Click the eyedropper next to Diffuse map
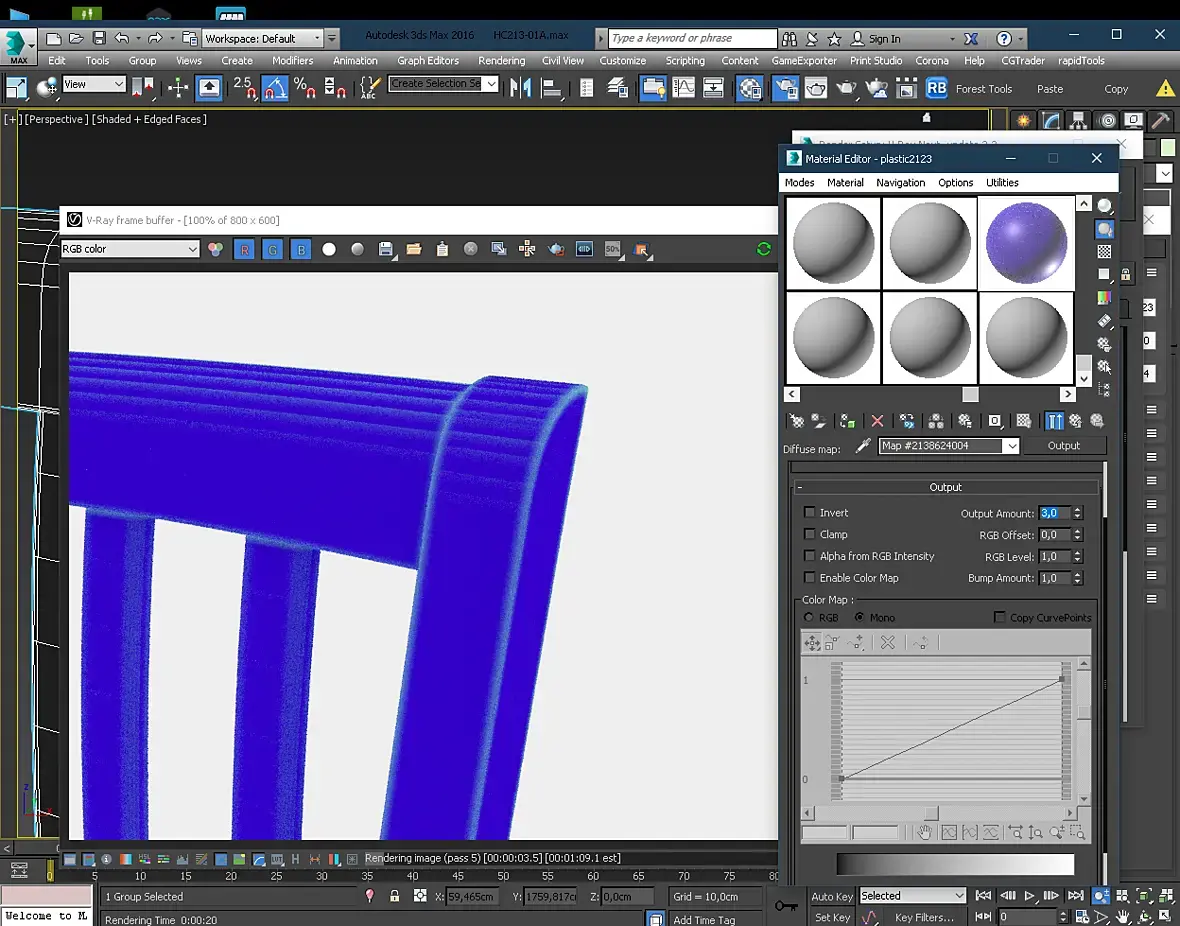This screenshot has width=1180, height=926. [863, 446]
